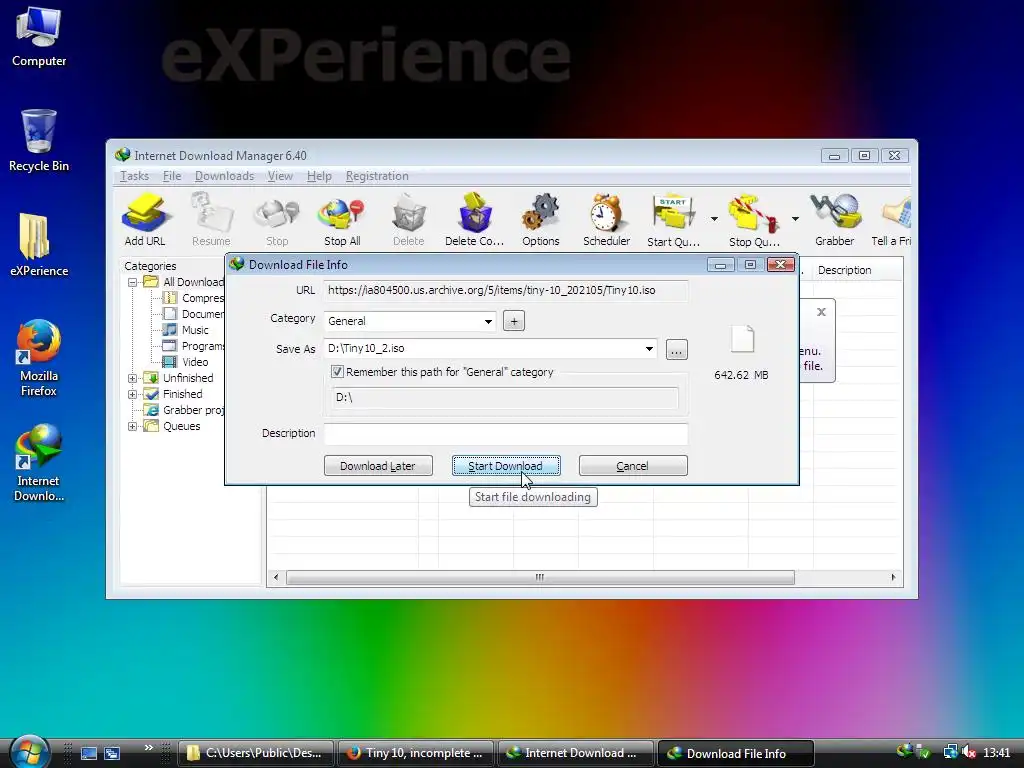Click the browse (...) button beside Save As

point(677,349)
